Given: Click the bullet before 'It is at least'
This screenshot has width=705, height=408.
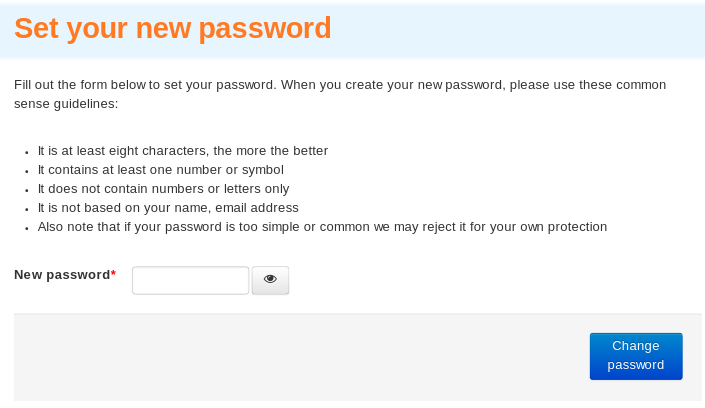Looking at the screenshot, I should point(27,152).
